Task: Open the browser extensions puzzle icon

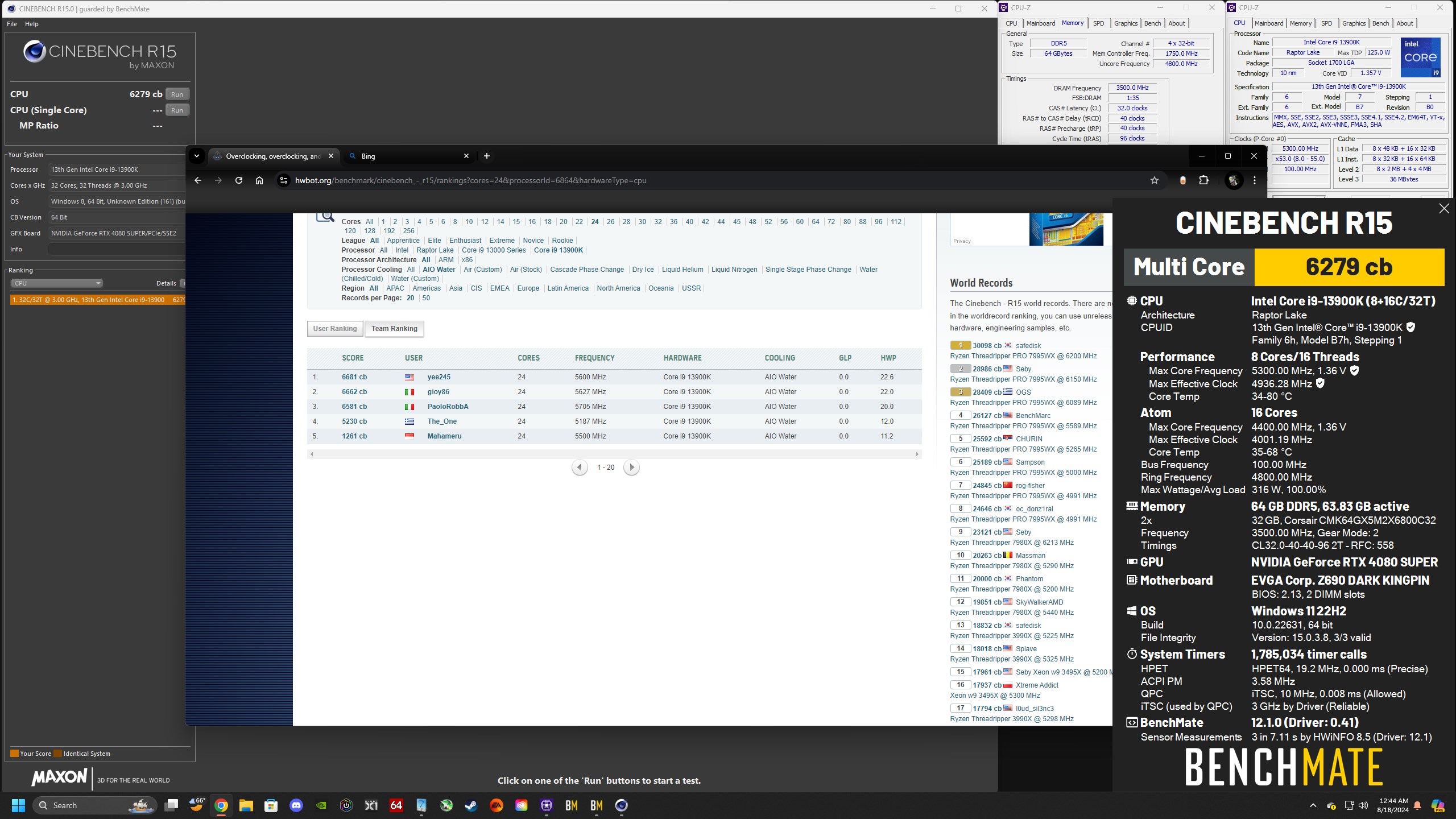Action: point(1203,180)
